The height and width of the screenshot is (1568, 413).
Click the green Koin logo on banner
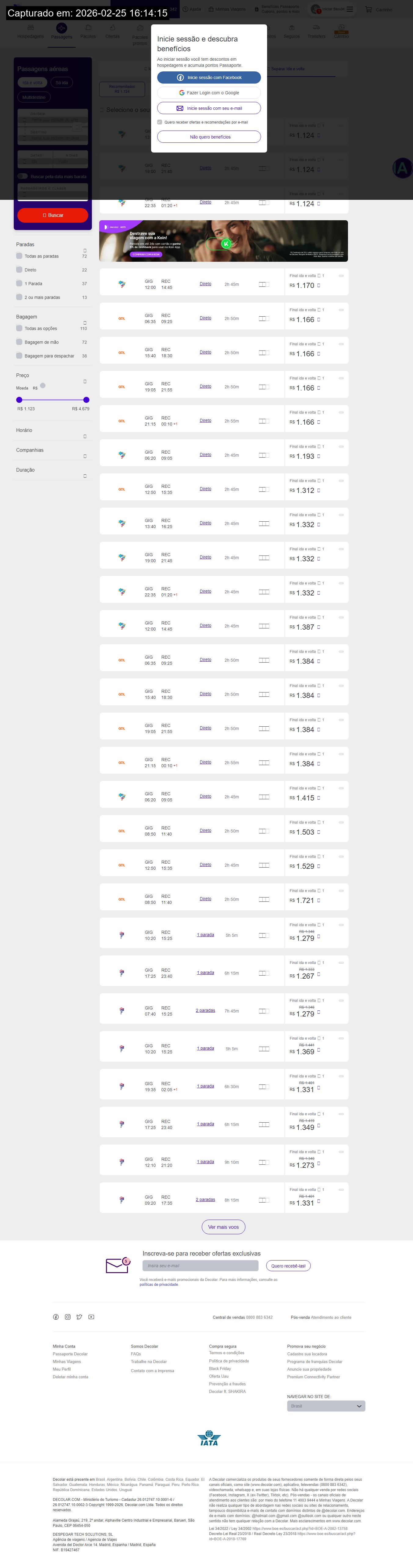[226, 243]
